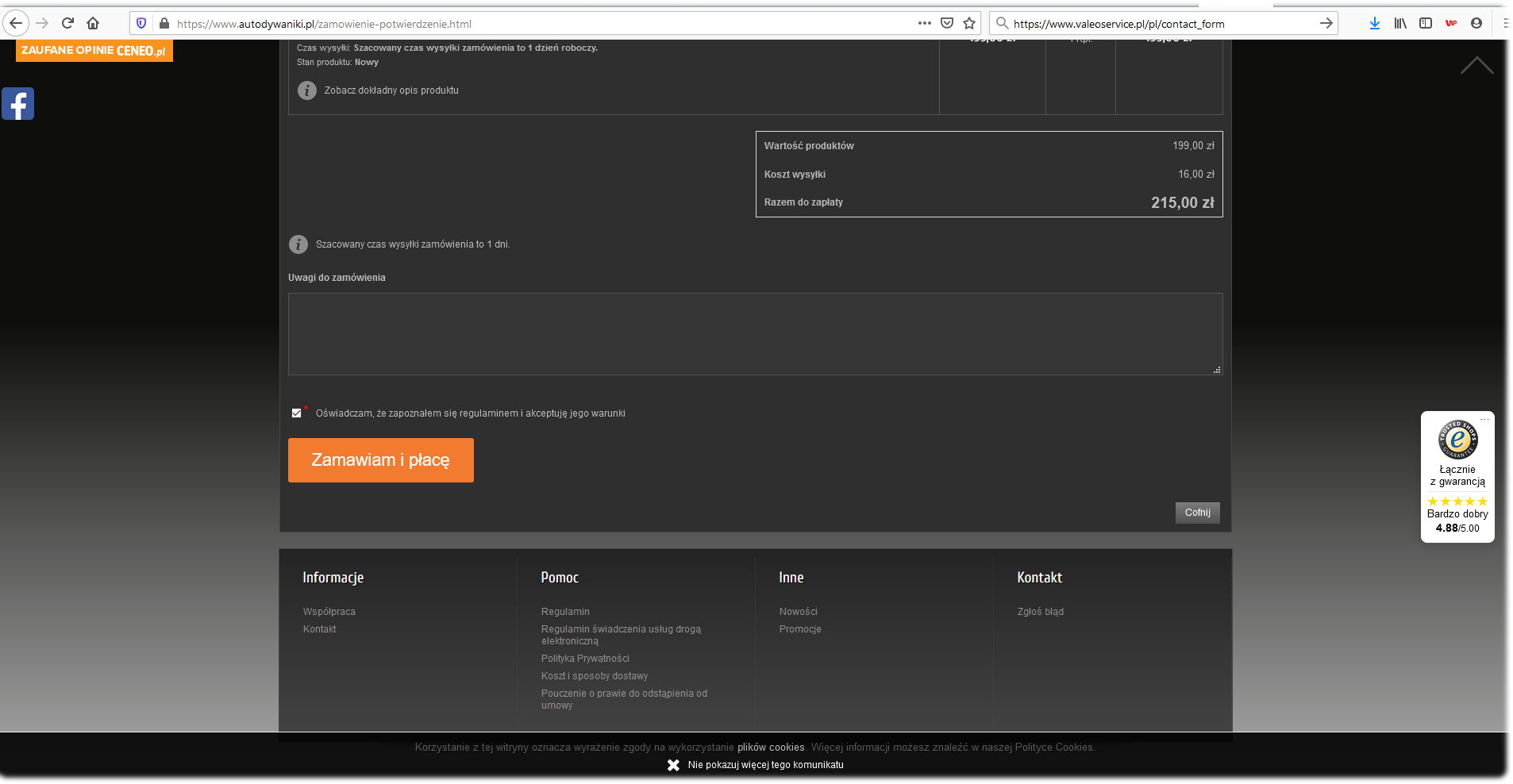Viewport: 1513px width, 784px height.
Task: Click the site padlock security icon
Action: (x=164, y=23)
